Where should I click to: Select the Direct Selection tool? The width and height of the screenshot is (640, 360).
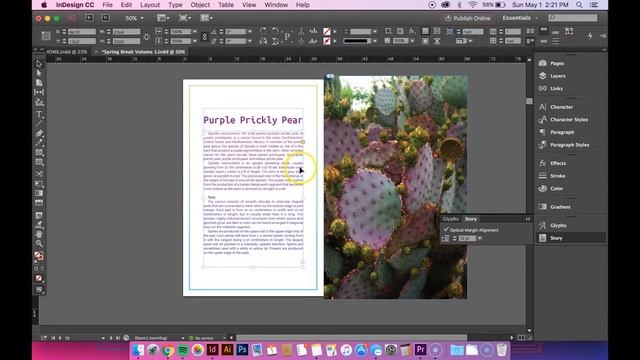pyautogui.click(x=39, y=73)
